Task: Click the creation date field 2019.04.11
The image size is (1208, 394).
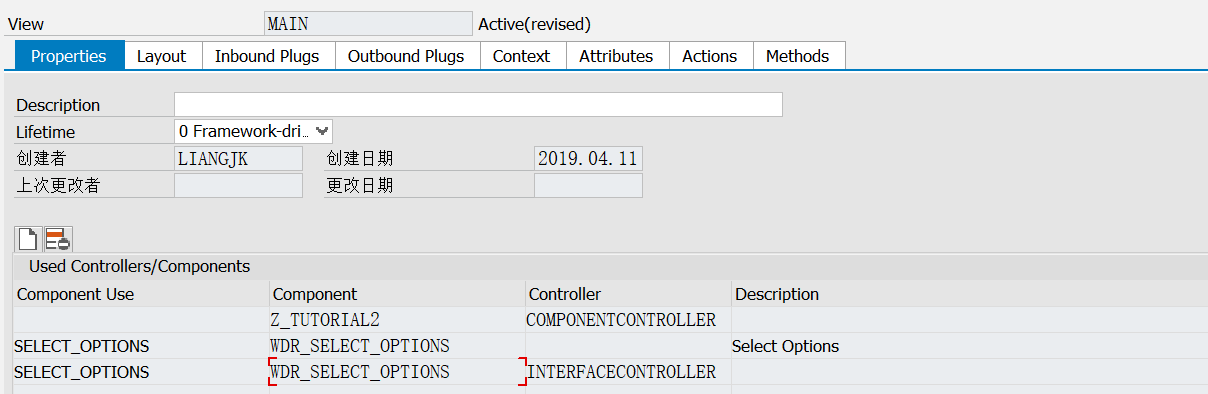Action: [x=588, y=158]
